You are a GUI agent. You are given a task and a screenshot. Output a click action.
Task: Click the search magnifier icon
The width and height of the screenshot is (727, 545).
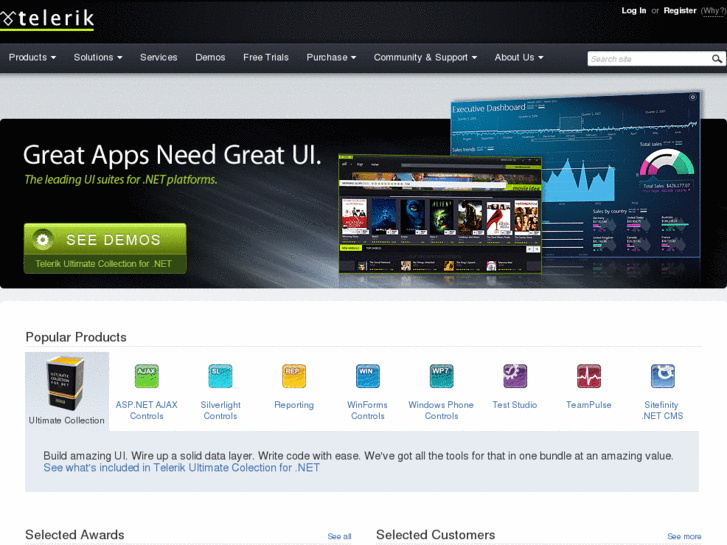[716, 59]
